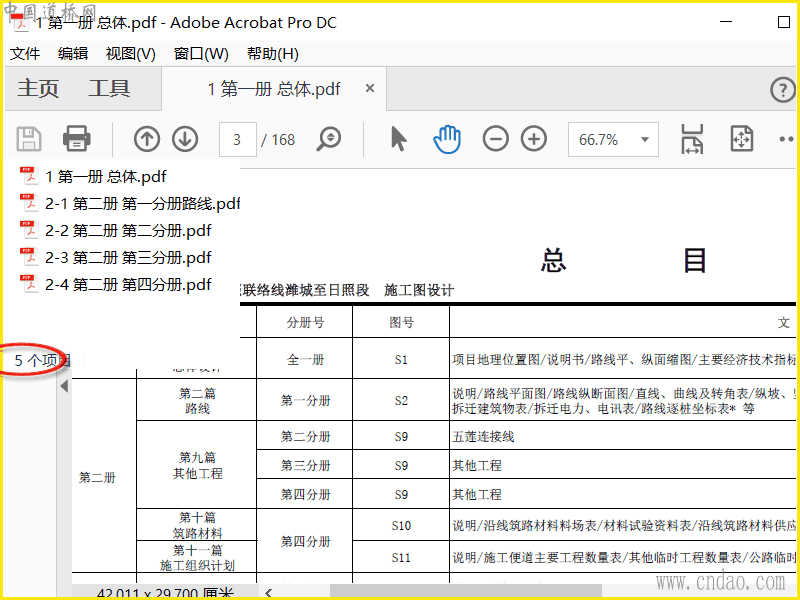Click the 分册号 column header
The image size is (800, 600).
click(x=305, y=322)
